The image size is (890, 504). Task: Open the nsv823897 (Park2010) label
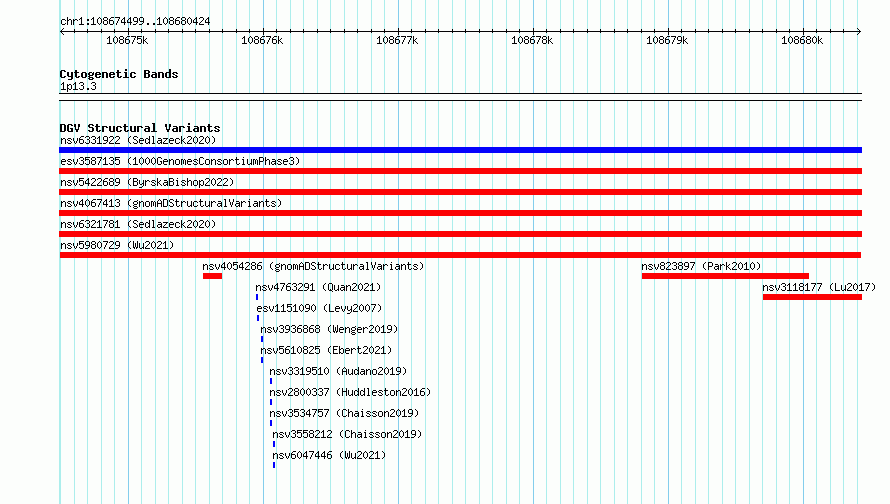point(701,266)
